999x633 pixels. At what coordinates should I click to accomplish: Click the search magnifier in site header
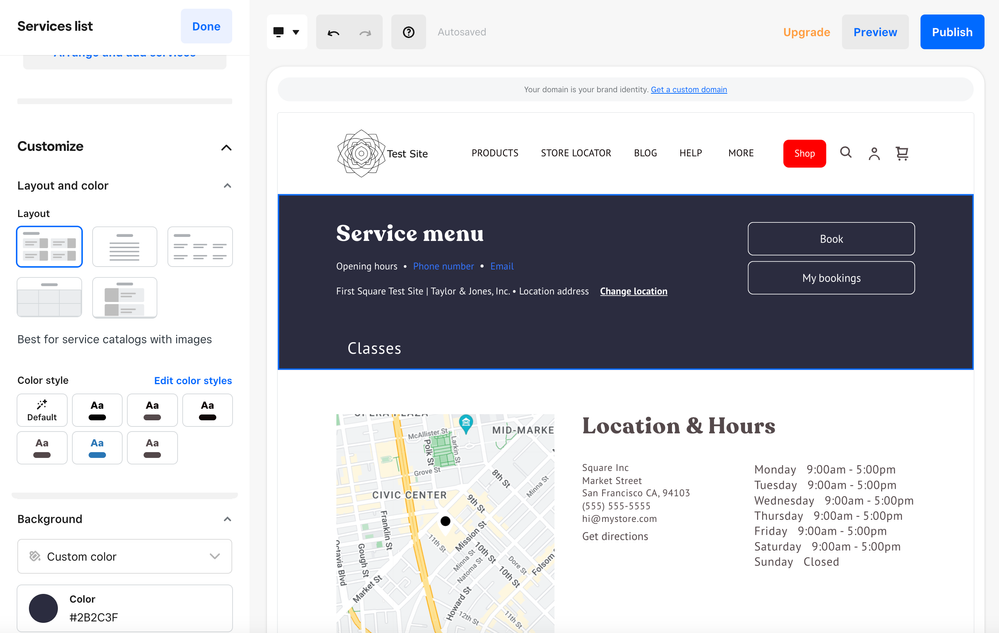(846, 153)
